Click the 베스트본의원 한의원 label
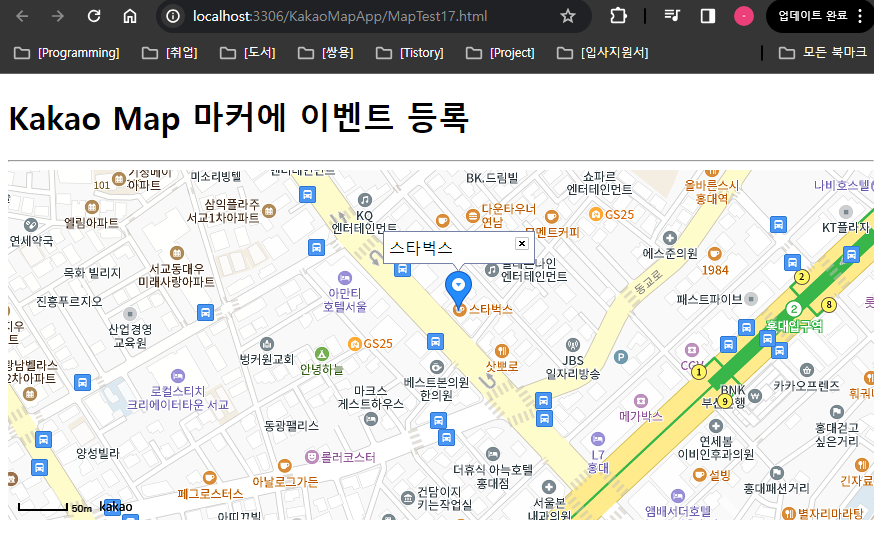 436,389
